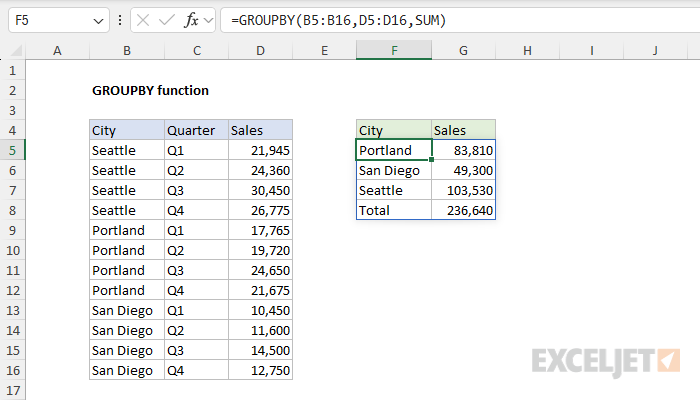Click the Total label cell
The height and width of the screenshot is (400, 700).
tap(394, 210)
